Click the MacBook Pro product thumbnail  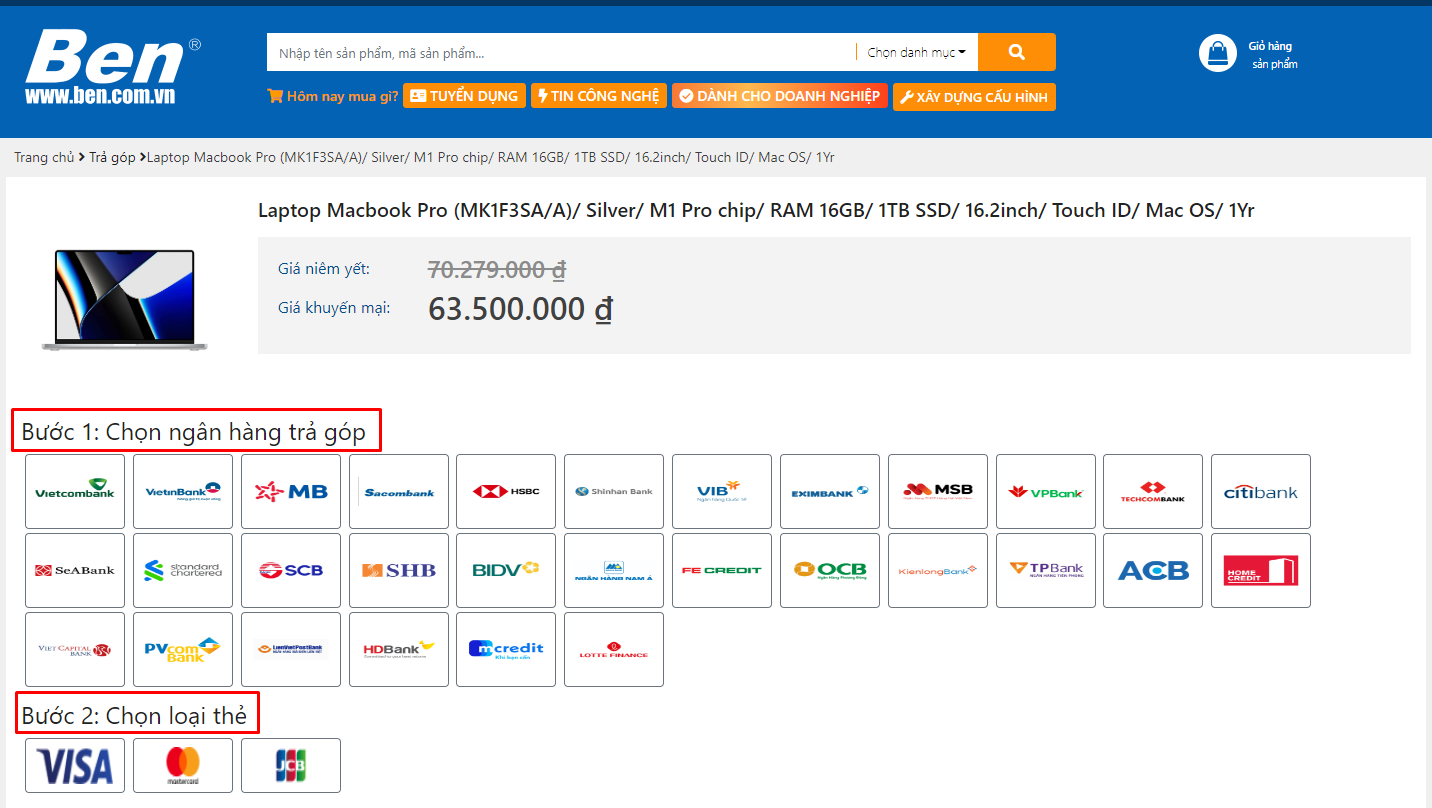click(x=125, y=300)
